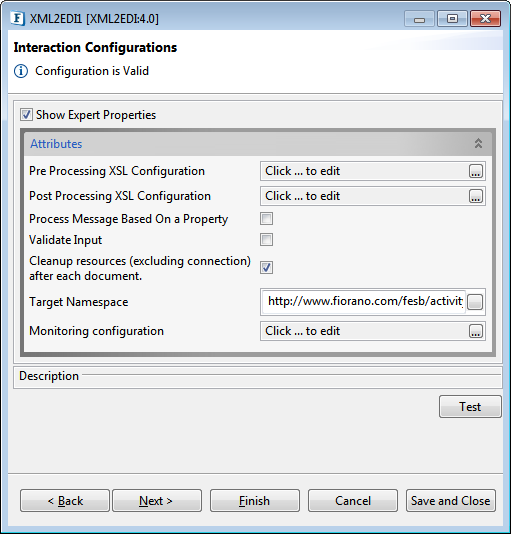Click the info icon beside Configuration is Valid

click(x=21, y=71)
